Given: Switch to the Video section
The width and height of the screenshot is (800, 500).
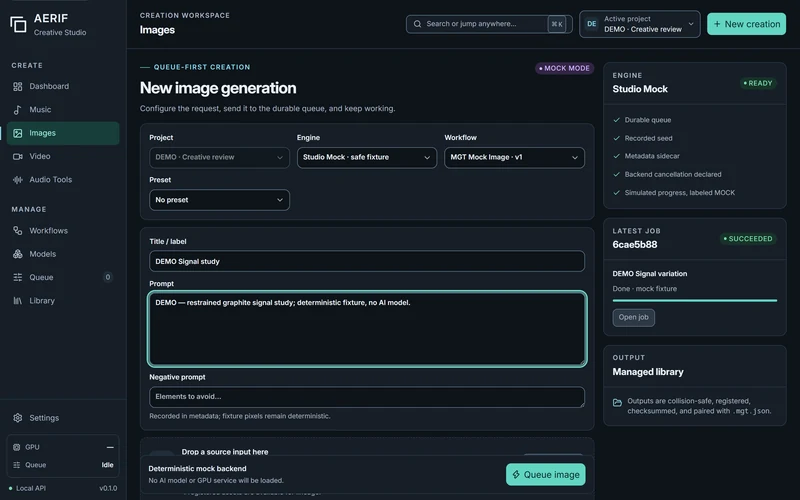Looking at the screenshot, I should [x=63, y=157].
